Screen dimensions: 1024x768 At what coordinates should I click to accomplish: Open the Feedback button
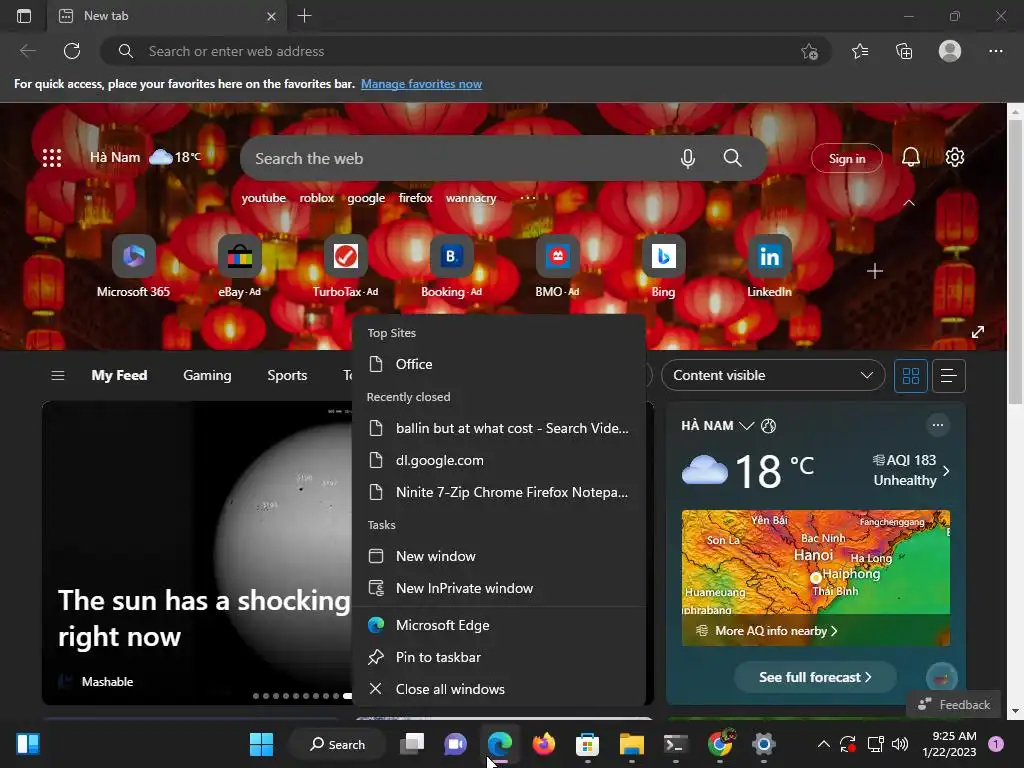pyautogui.click(x=953, y=705)
